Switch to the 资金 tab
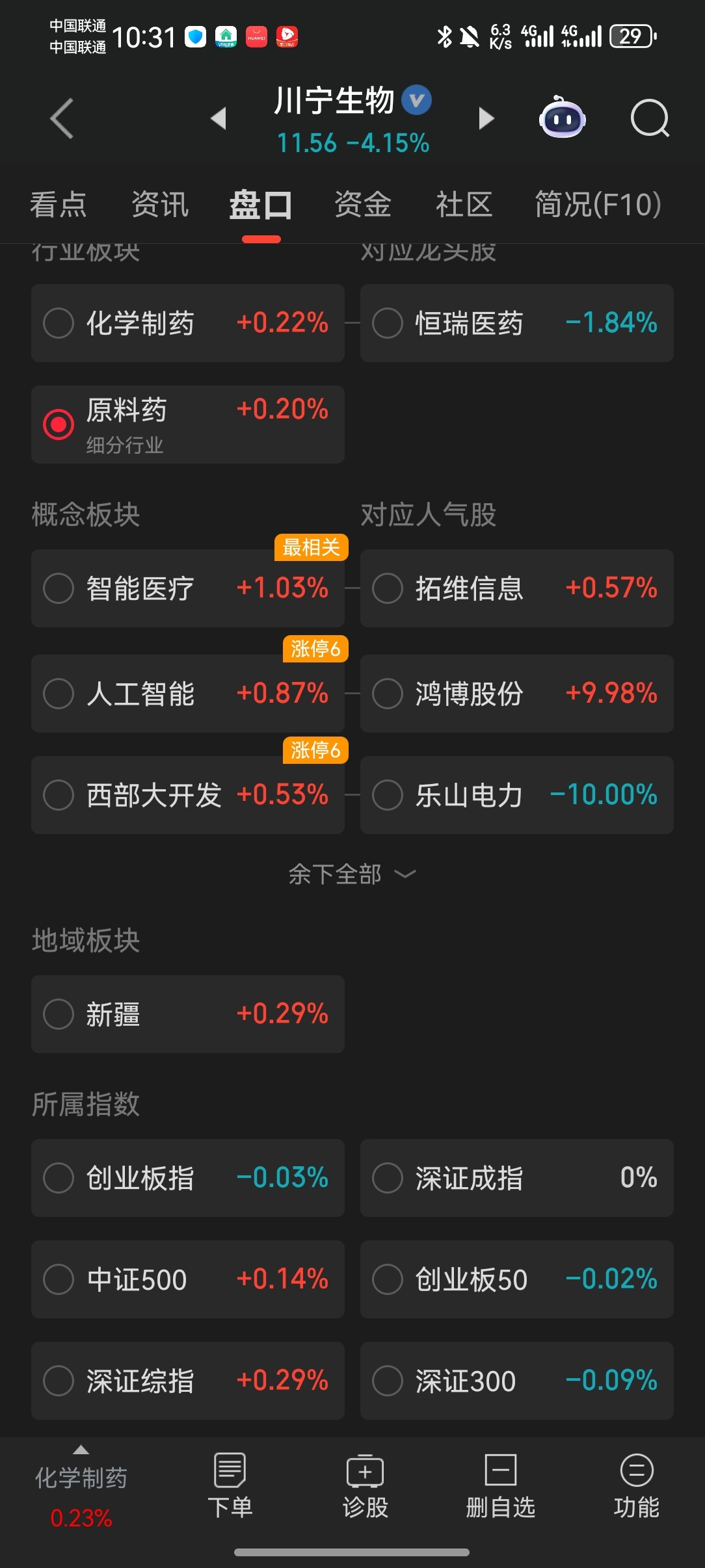705x1568 pixels. (362, 205)
